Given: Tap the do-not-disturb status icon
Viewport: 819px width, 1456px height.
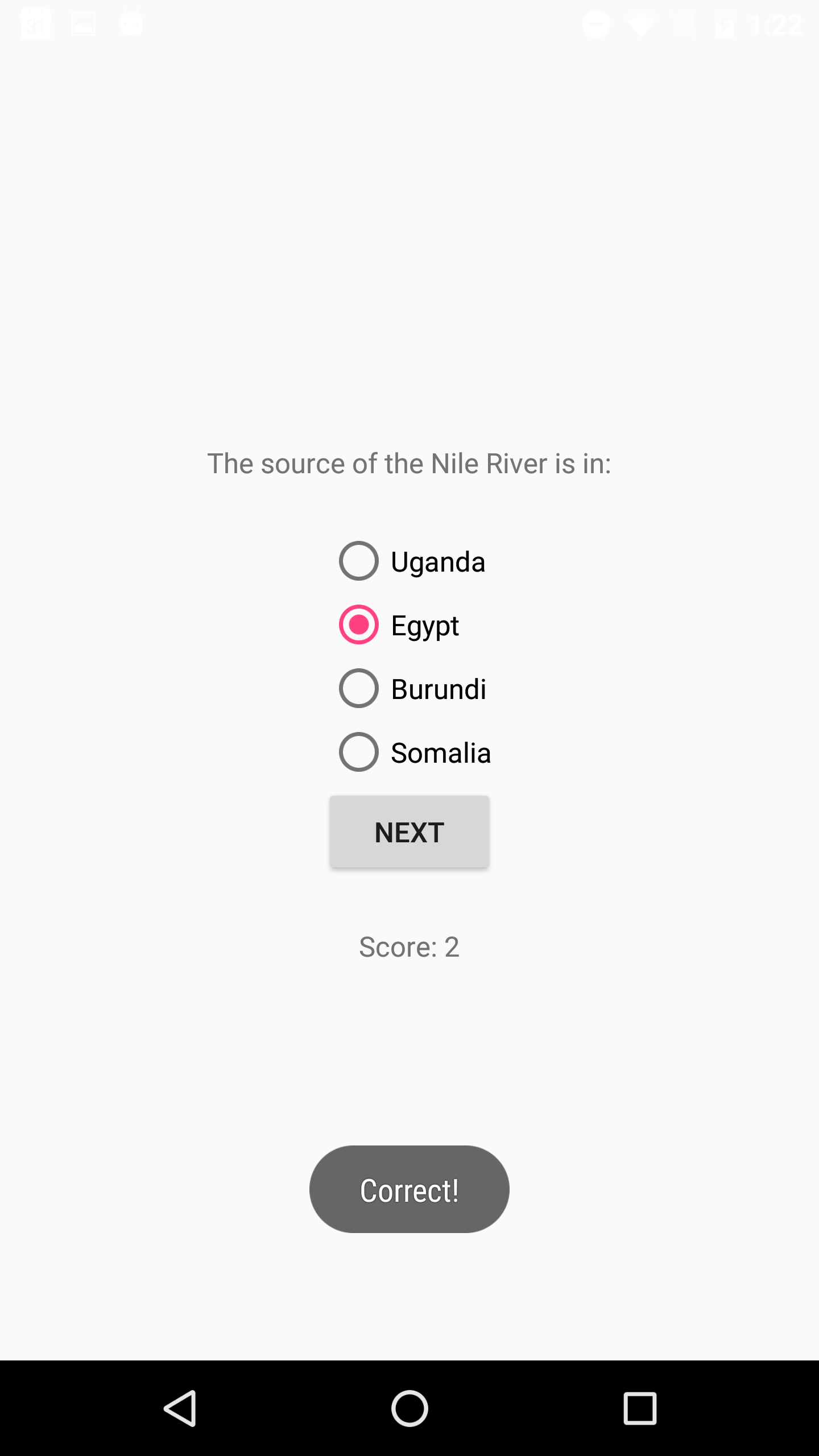Looking at the screenshot, I should 596,24.
